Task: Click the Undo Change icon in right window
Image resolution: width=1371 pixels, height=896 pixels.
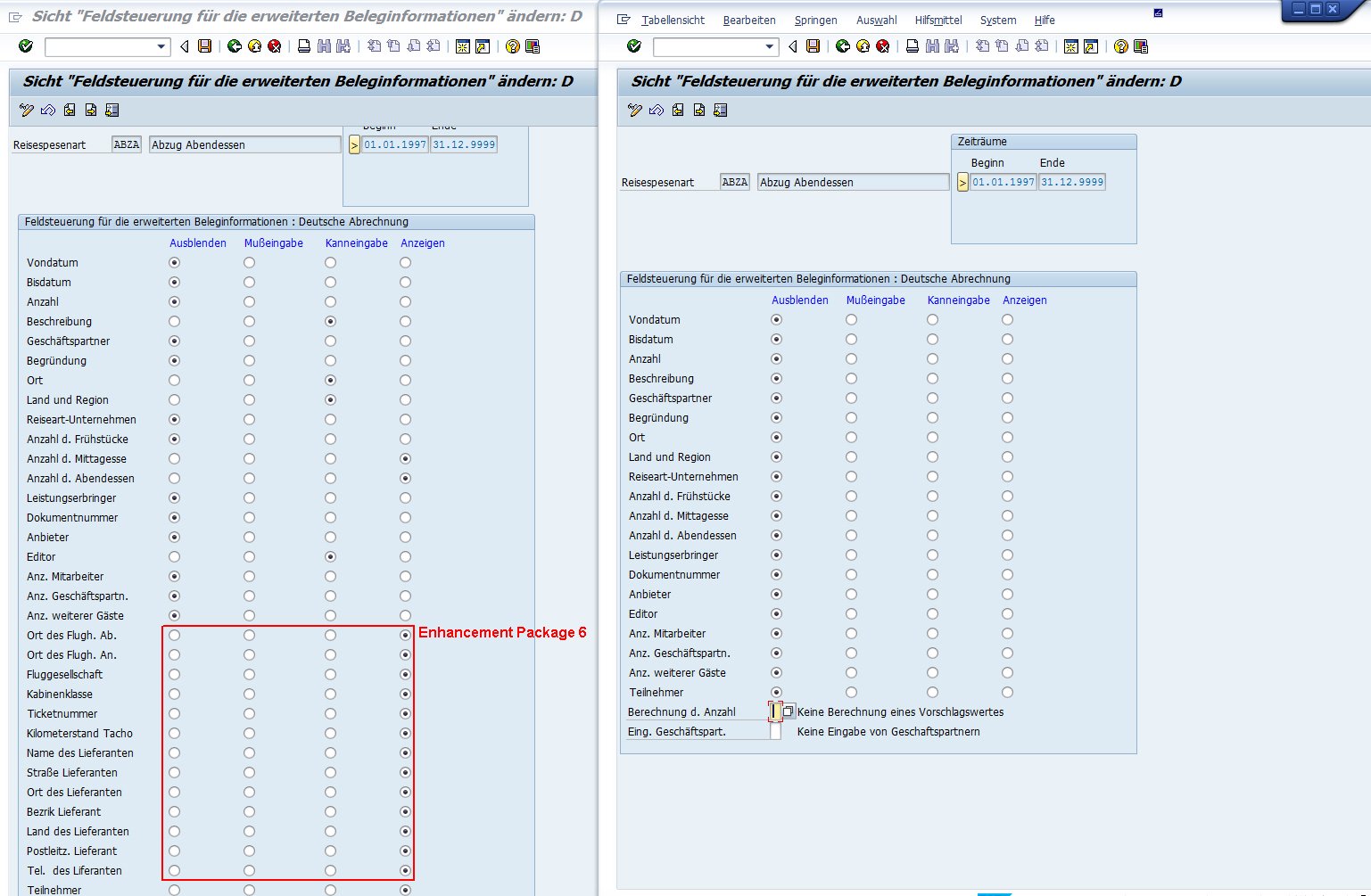Action: (x=657, y=110)
